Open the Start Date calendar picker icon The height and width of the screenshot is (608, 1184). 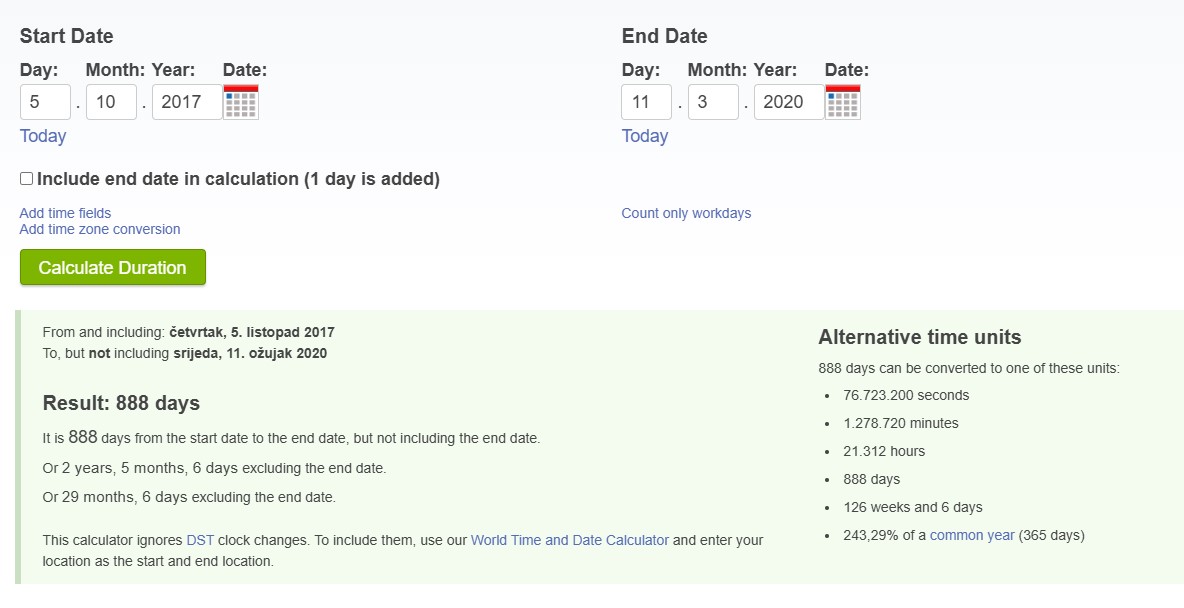pyautogui.click(x=241, y=102)
